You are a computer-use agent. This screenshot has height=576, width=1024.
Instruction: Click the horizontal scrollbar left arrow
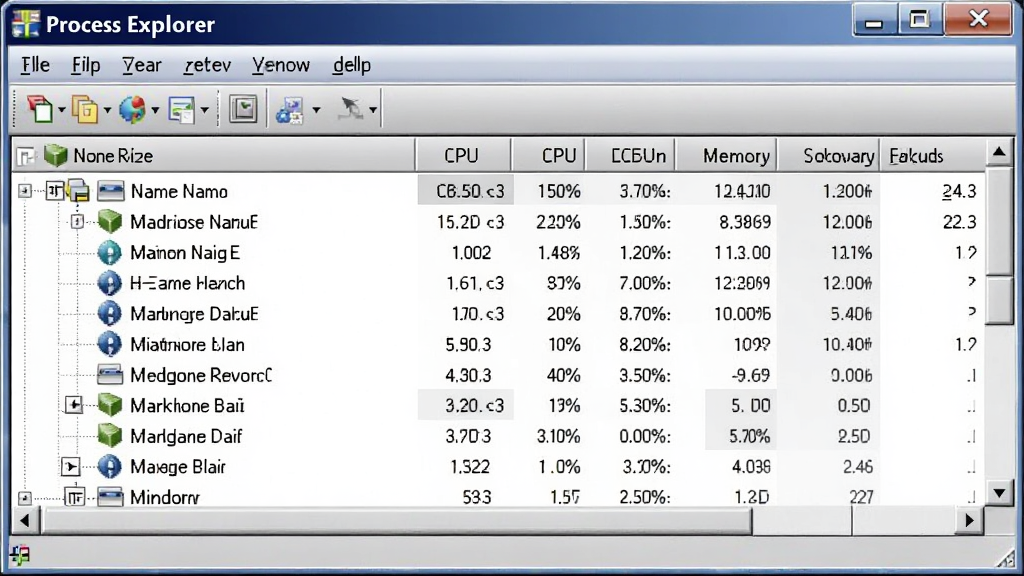tap(25, 520)
